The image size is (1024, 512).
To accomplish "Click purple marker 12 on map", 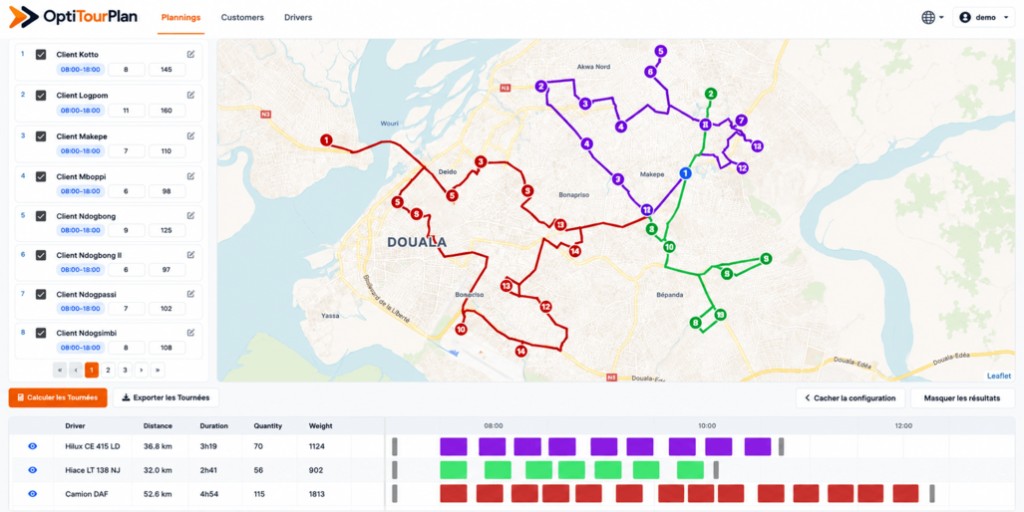I will point(742,168).
